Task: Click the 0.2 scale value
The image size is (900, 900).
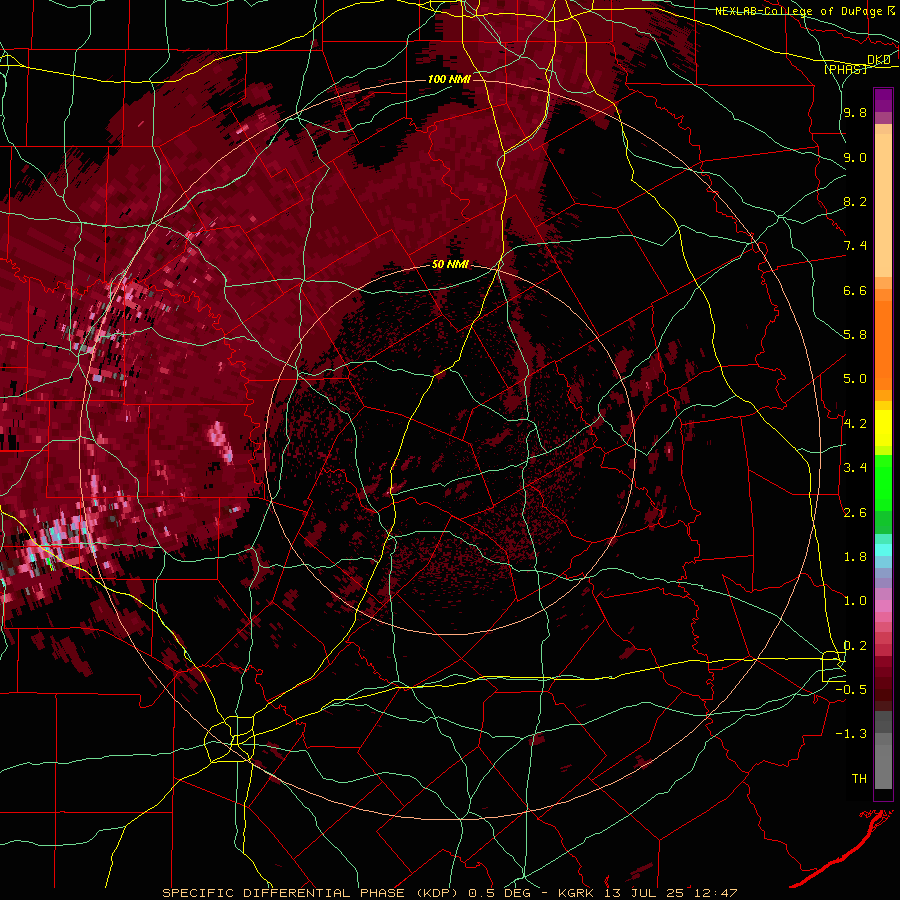Action: 855,646
